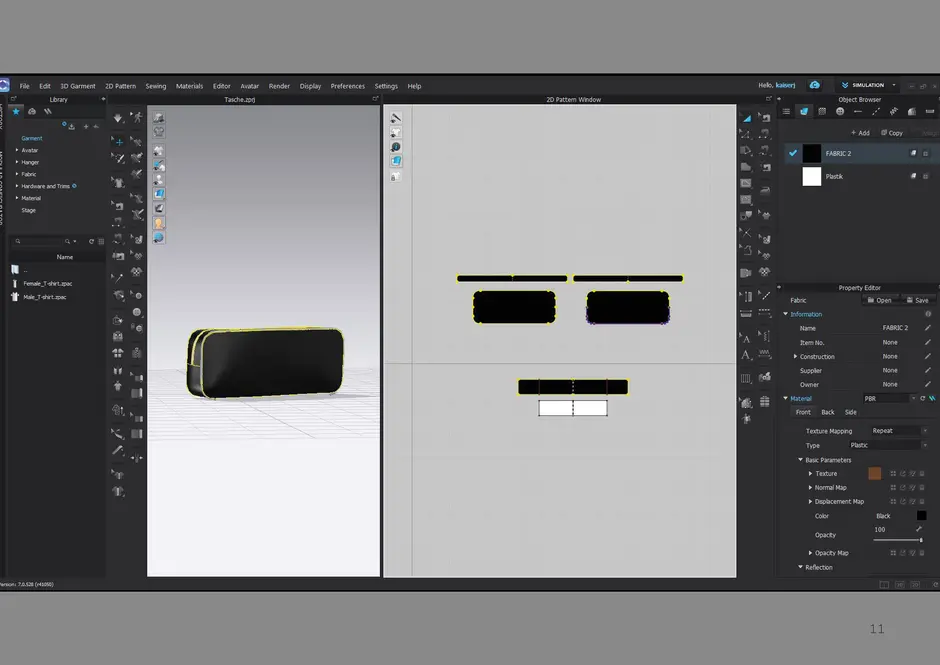Open the Type Plastic dropdown
Image resolution: width=940 pixels, height=665 pixels.
pos(887,445)
